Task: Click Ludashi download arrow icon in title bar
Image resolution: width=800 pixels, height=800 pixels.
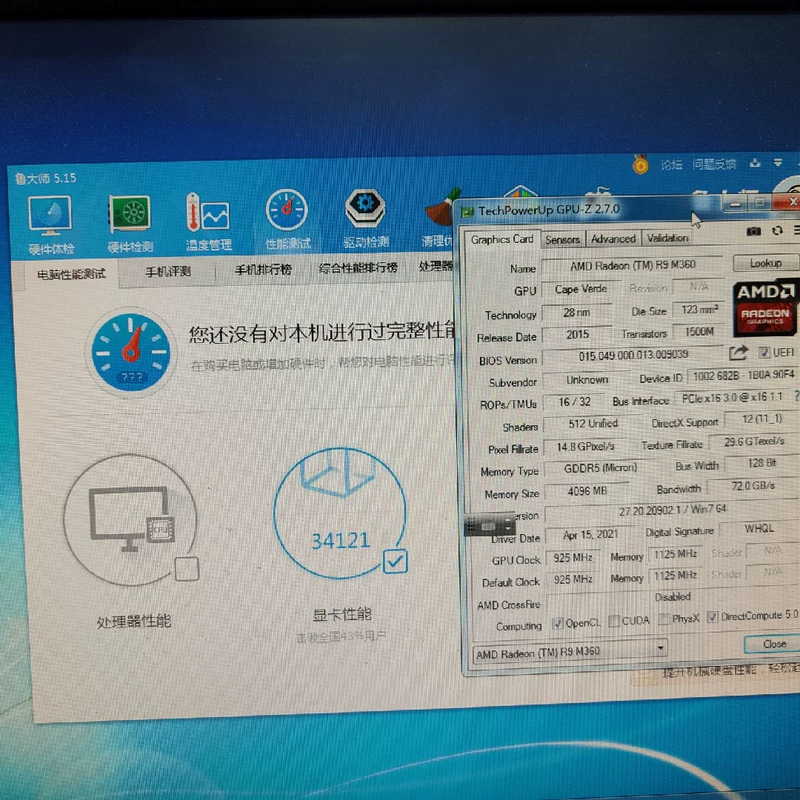Action: click(x=755, y=163)
